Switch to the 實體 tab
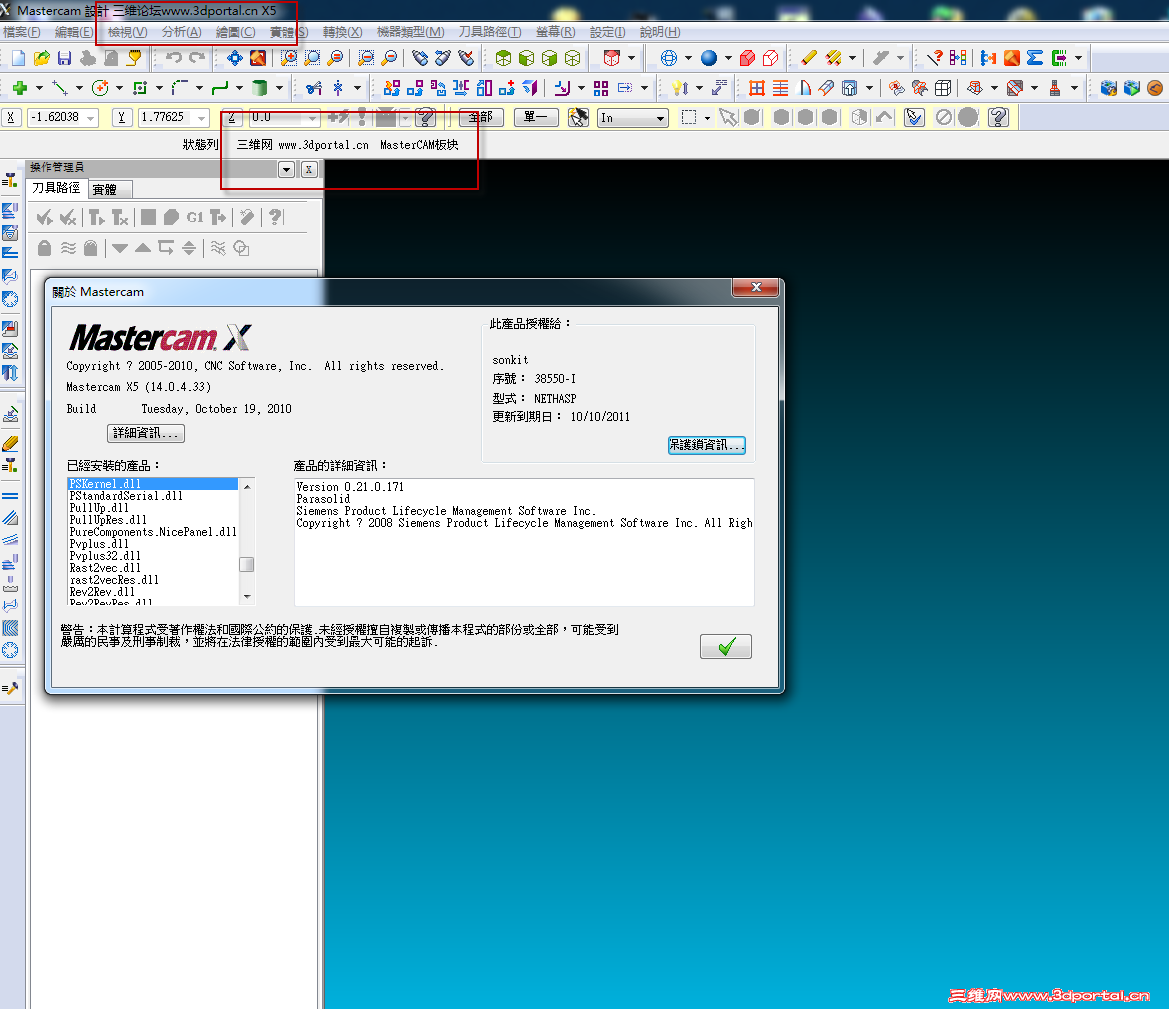The image size is (1169, 1009). pos(110,189)
